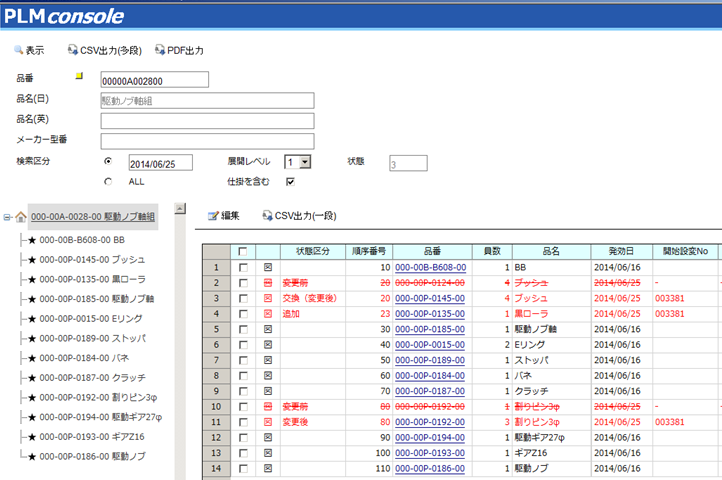Viewport: 722px width, 480px height.
Task: Open the 000-00P-0194-00 part number link
Action: click(430, 438)
